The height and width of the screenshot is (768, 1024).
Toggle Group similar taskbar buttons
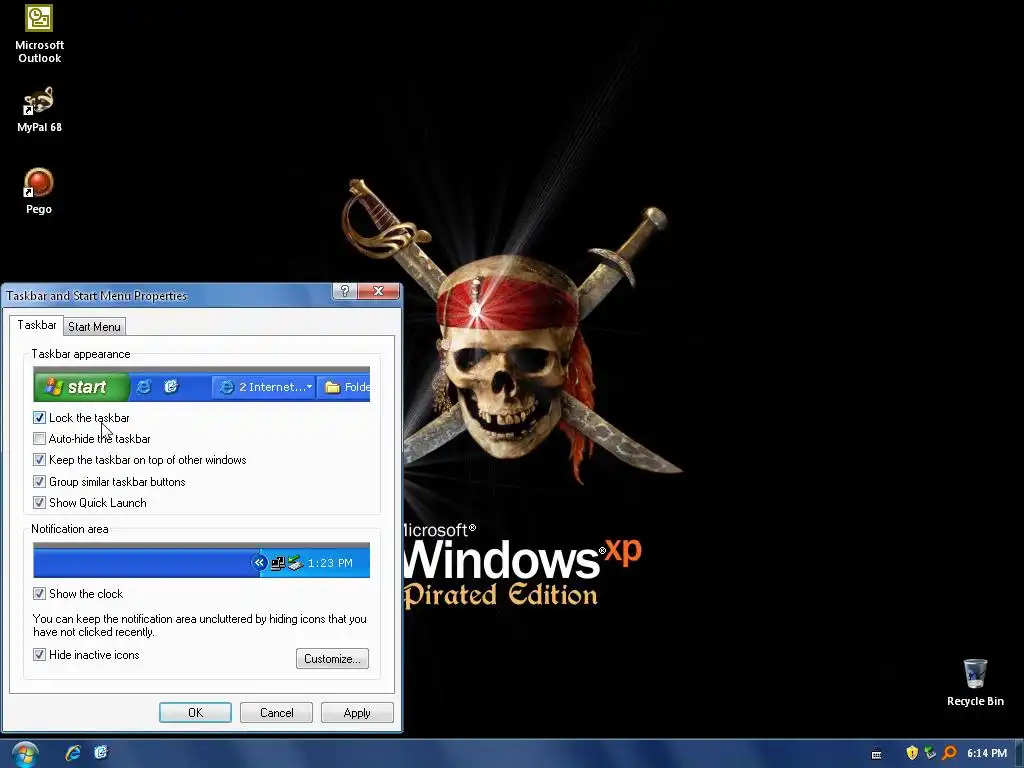click(39, 482)
